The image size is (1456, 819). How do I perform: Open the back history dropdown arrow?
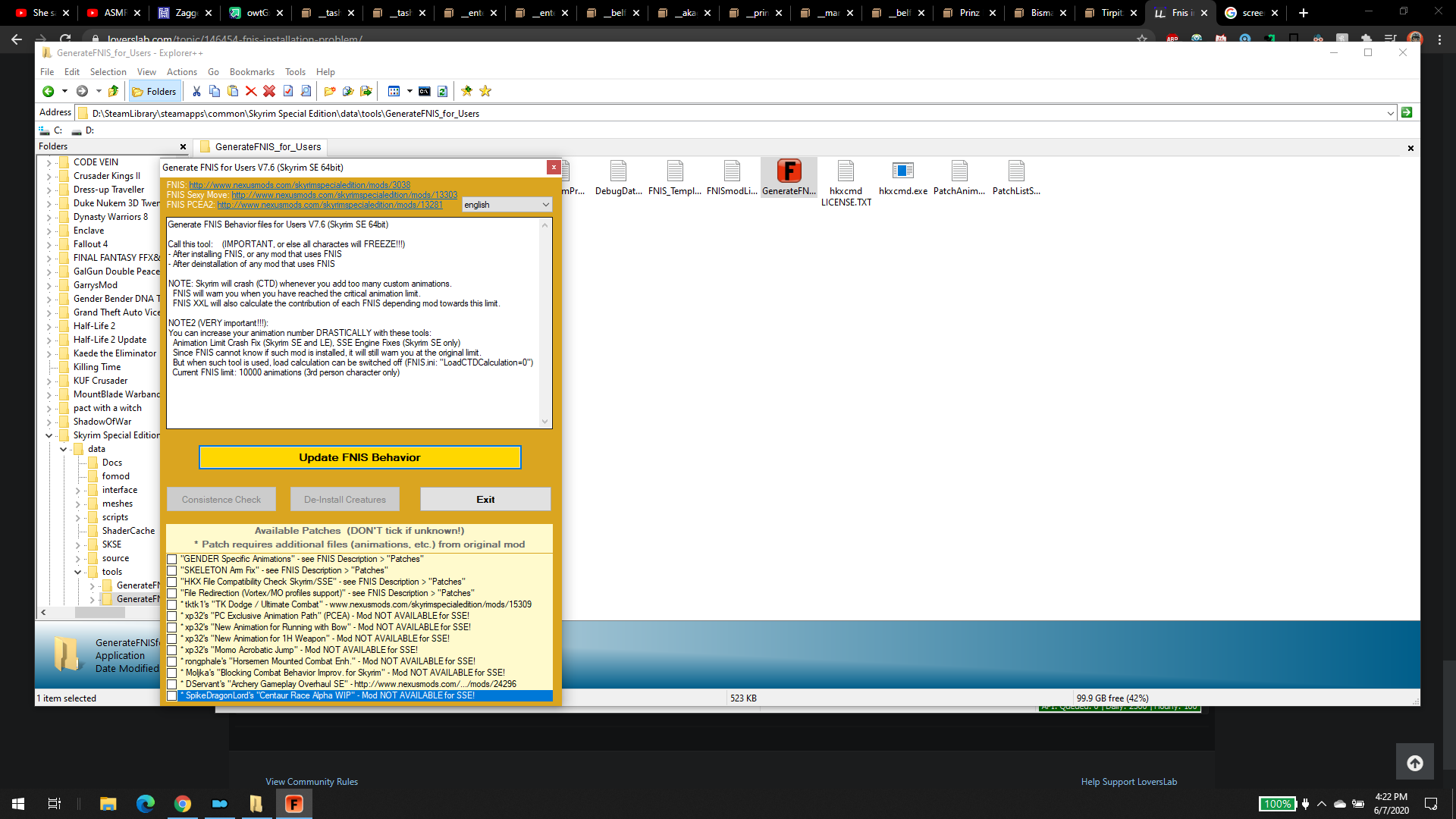(64, 91)
